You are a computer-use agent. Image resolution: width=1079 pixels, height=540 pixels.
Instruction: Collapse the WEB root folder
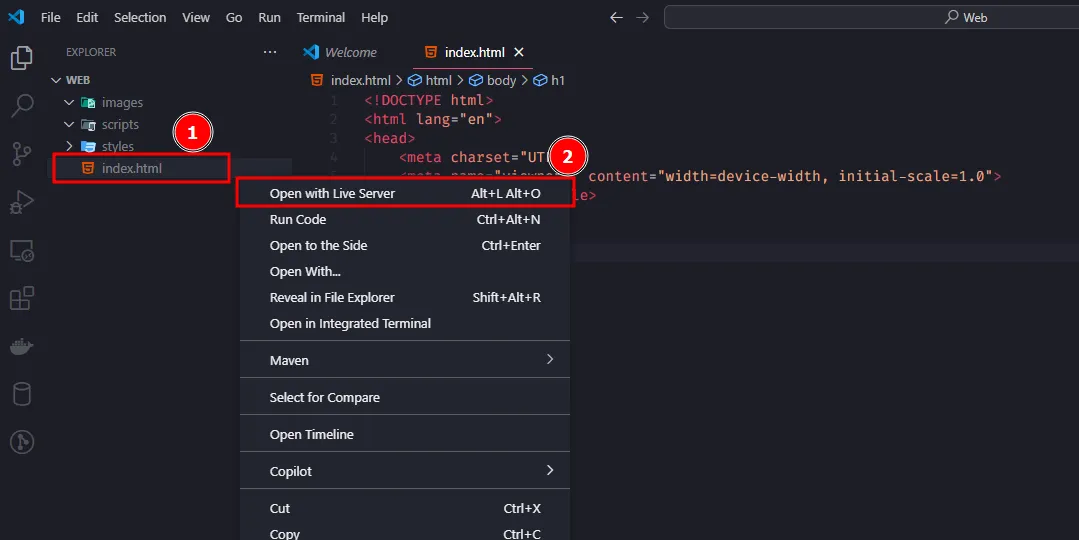77,80
